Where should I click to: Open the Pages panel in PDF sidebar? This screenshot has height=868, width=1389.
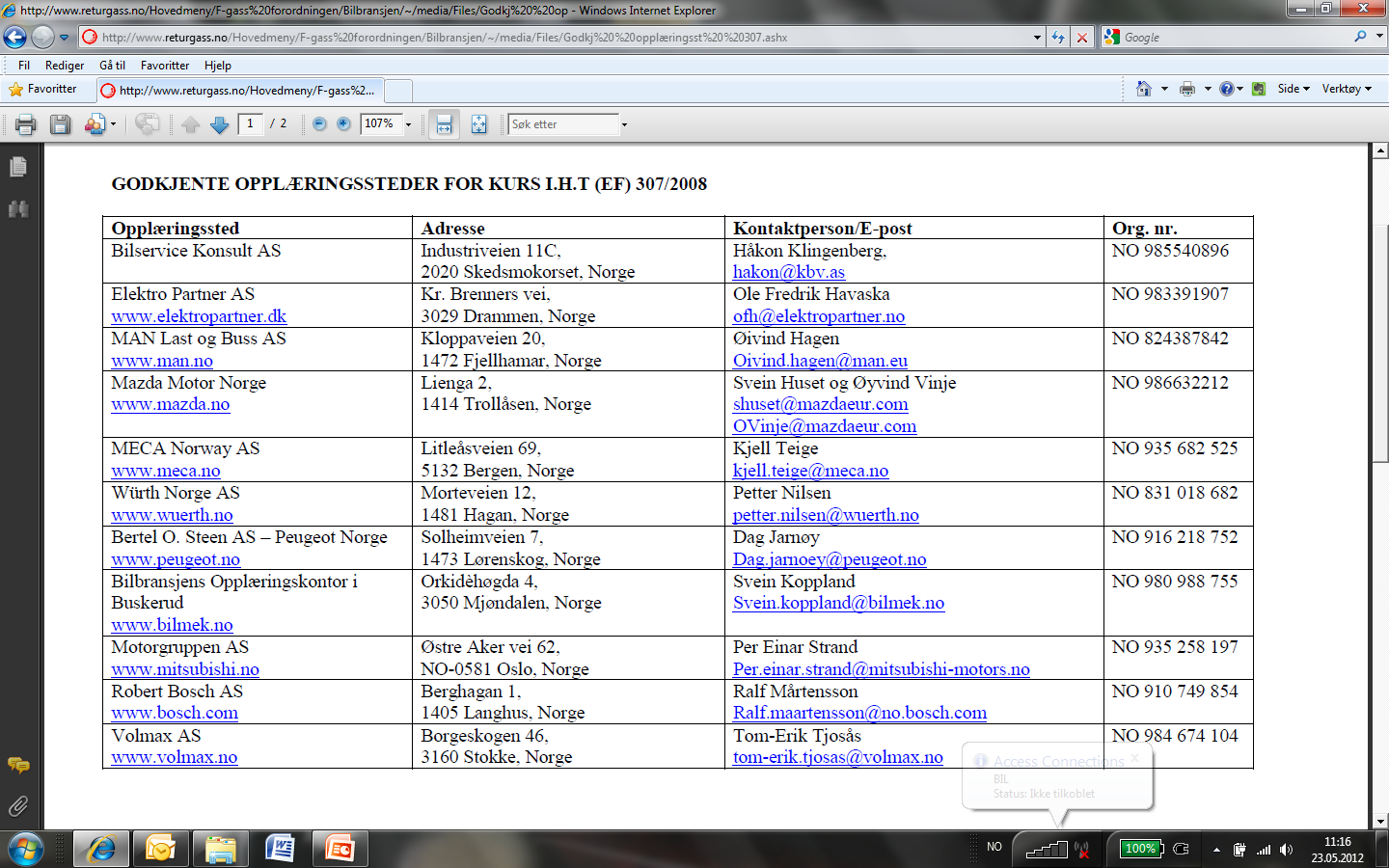pyautogui.click(x=17, y=167)
